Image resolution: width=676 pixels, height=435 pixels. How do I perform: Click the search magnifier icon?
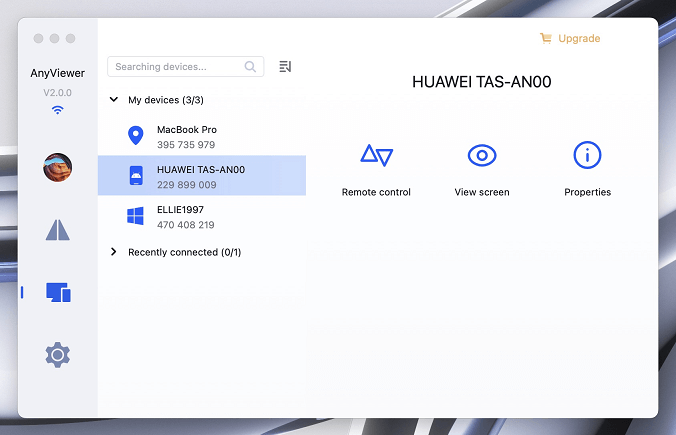point(250,66)
